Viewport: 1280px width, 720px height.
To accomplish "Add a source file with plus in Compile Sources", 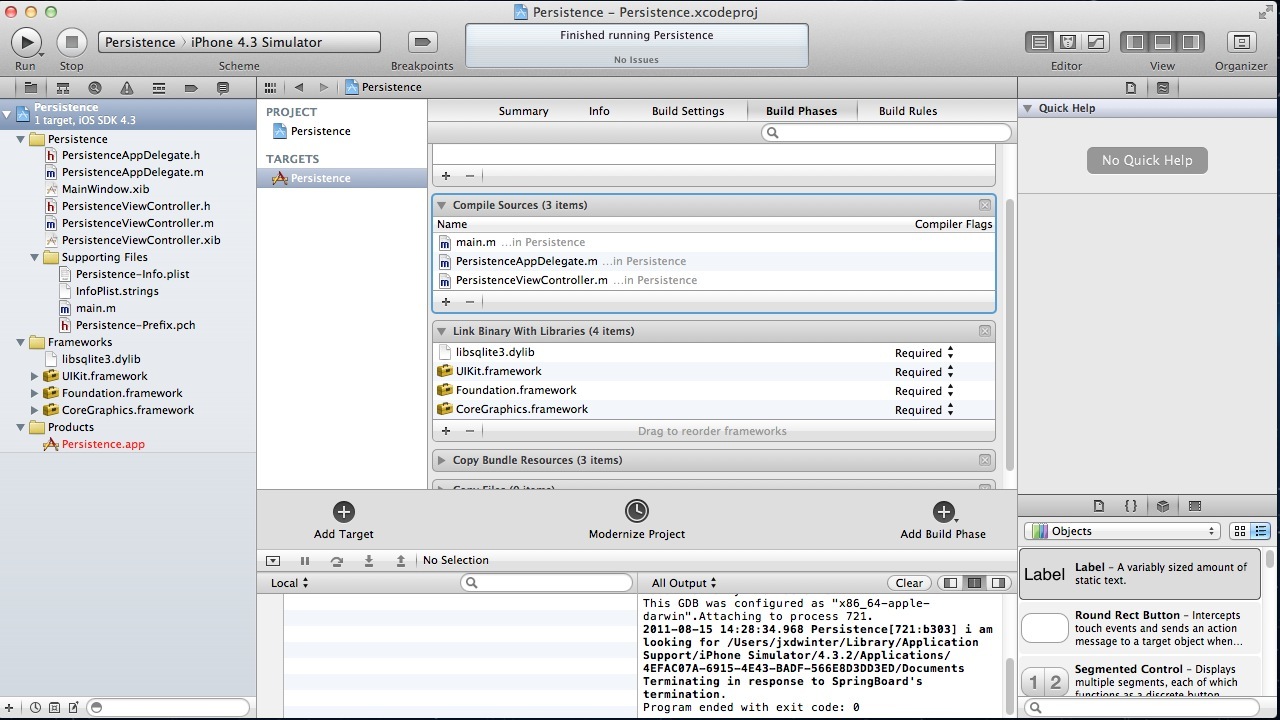I will point(446,301).
